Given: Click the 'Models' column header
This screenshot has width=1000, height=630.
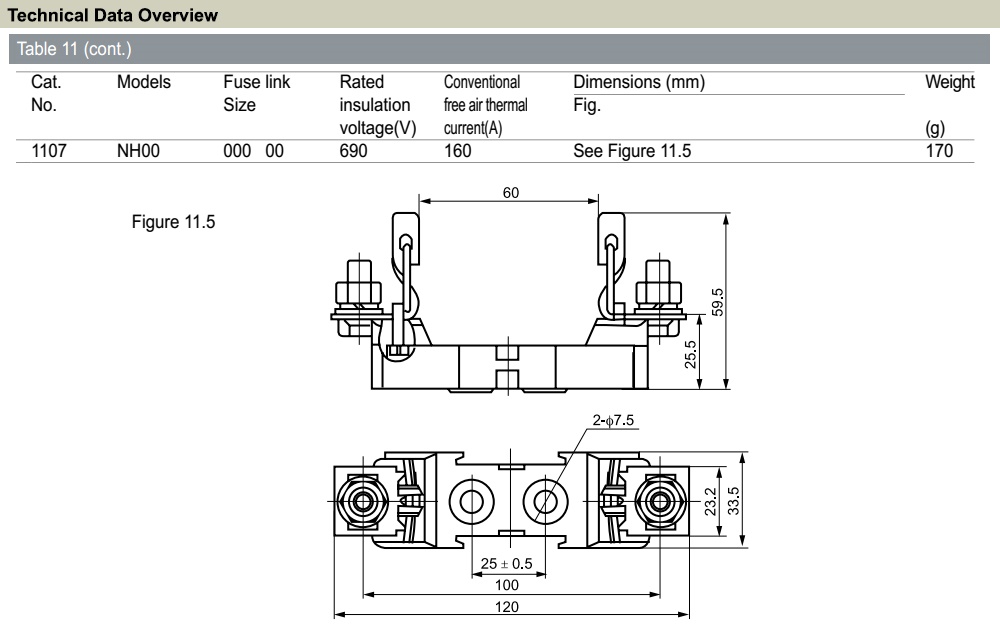Looking at the screenshot, I should [143, 82].
